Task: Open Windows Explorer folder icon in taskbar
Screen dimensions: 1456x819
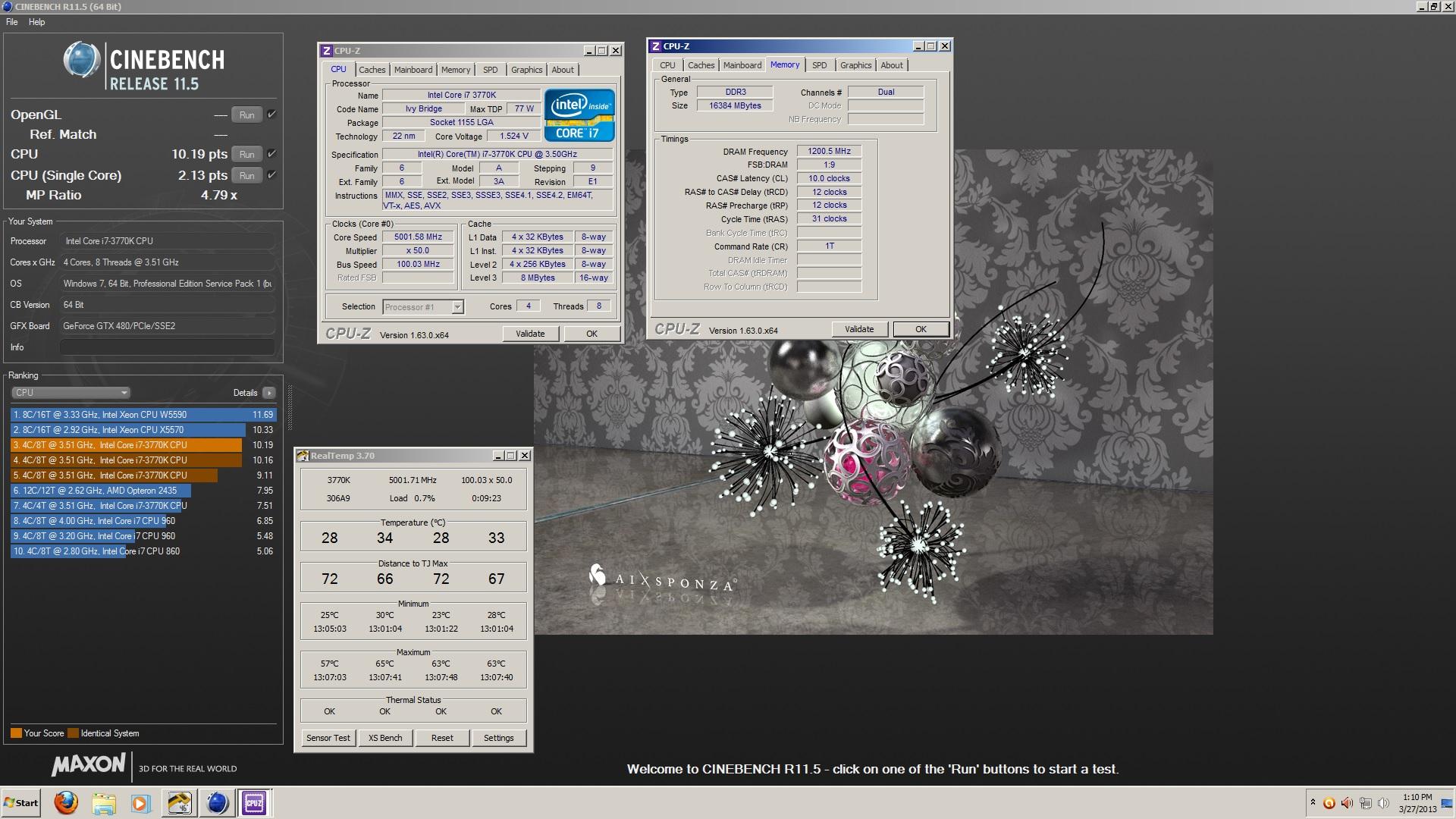Action: tap(104, 802)
